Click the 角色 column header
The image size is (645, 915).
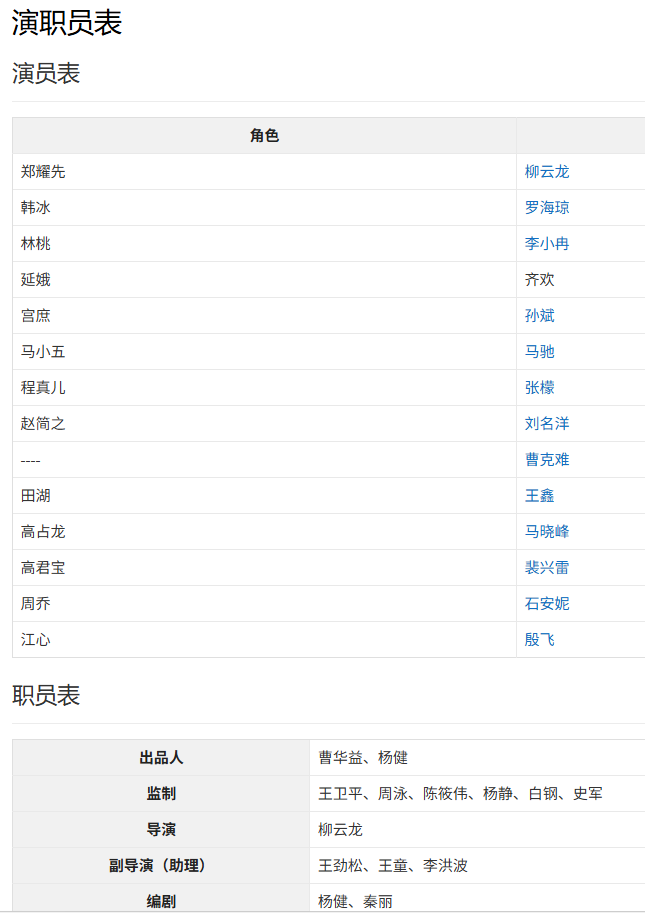click(x=264, y=136)
